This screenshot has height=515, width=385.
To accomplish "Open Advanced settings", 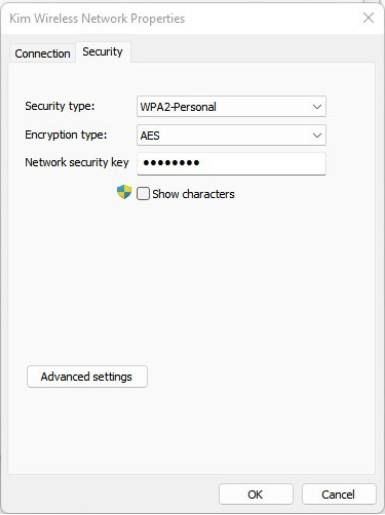I will 87,377.
